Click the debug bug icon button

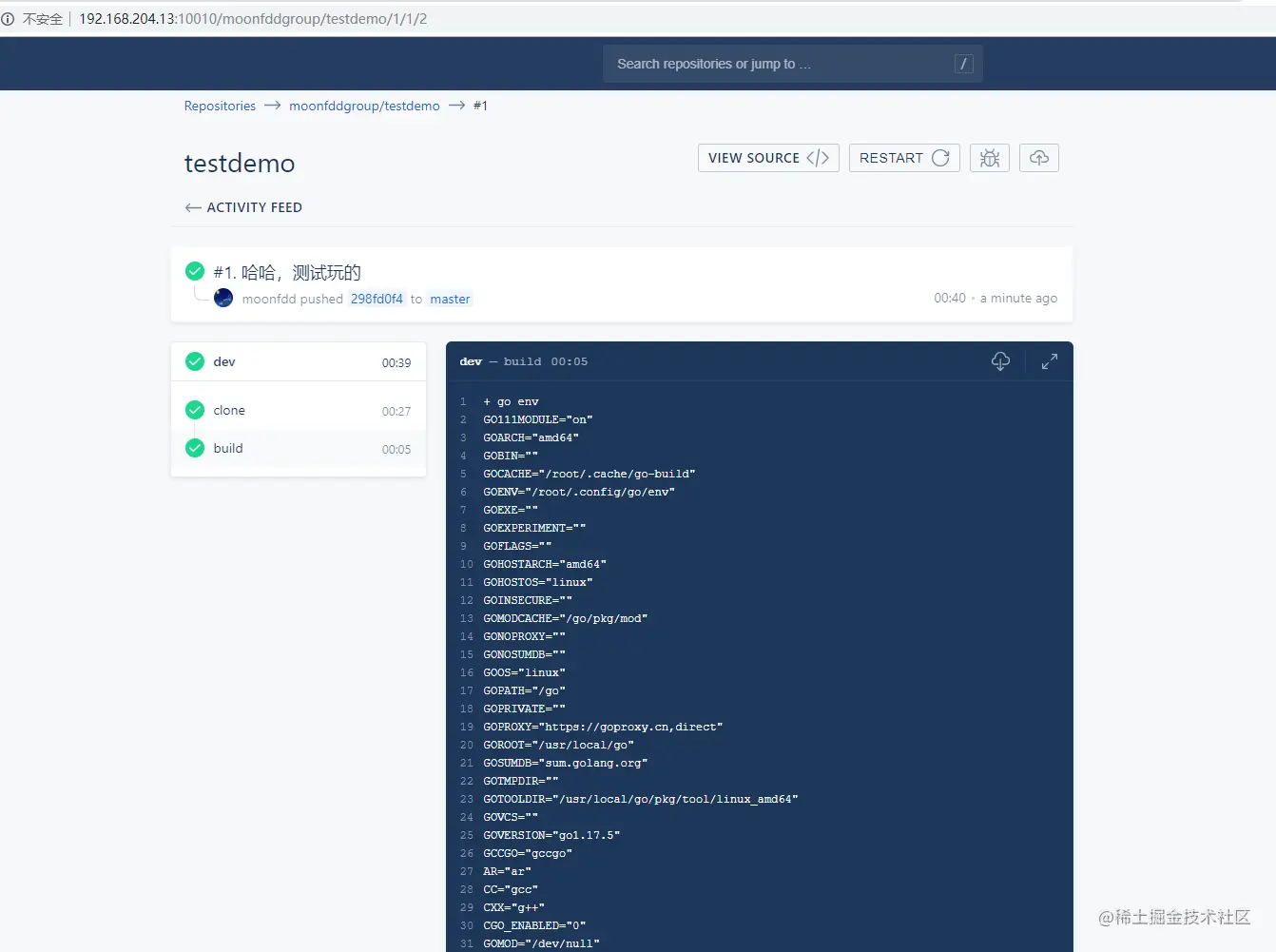989,158
